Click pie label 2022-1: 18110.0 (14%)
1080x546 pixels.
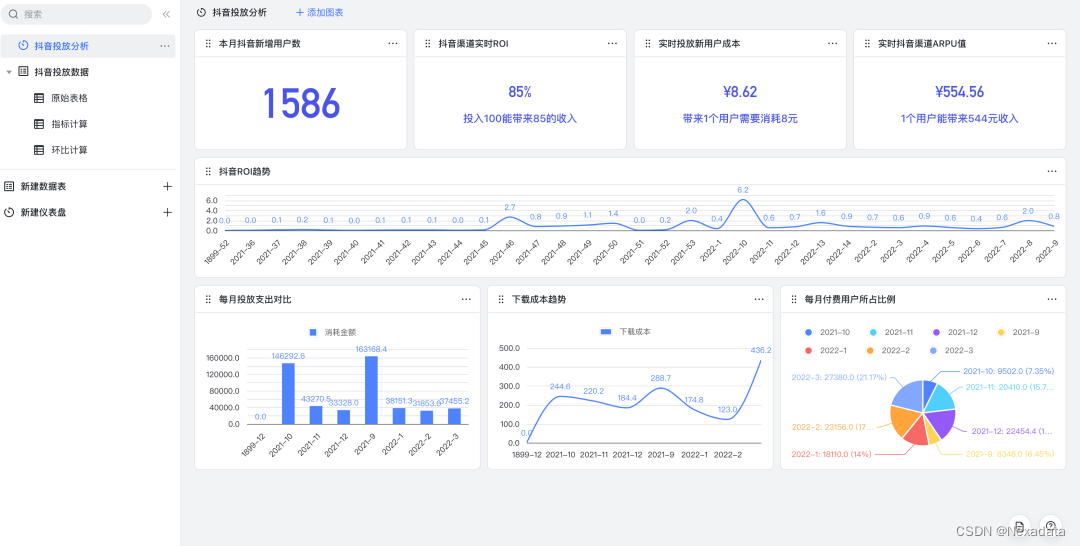(832, 454)
